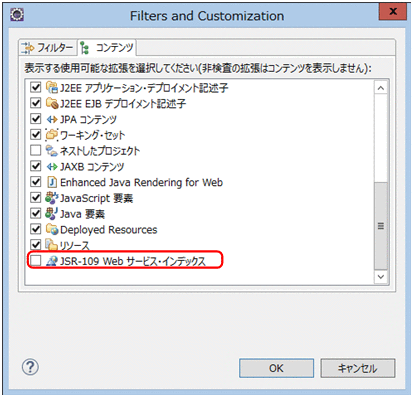Click the J2EE EJB デプロイメント記述子 icon
This screenshot has height=399, width=415.
[52, 103]
